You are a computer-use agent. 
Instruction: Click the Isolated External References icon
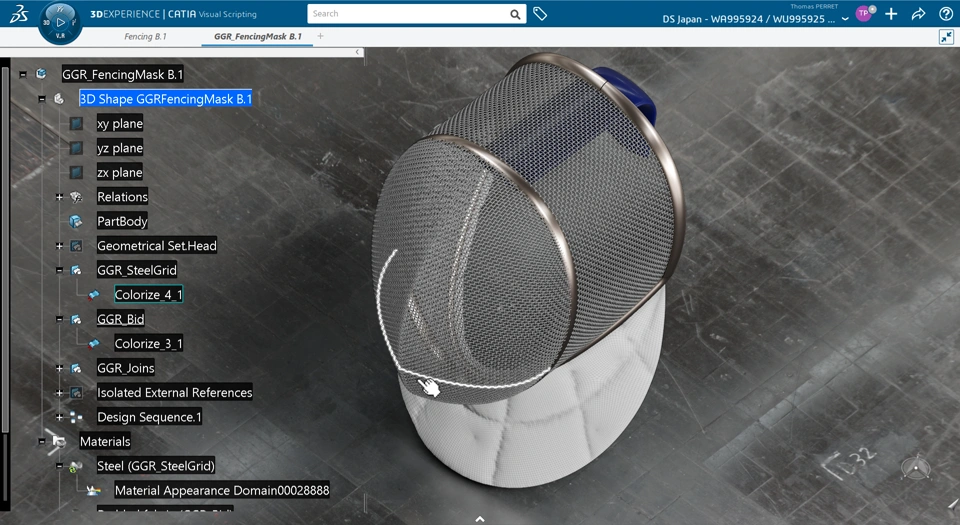click(76, 392)
